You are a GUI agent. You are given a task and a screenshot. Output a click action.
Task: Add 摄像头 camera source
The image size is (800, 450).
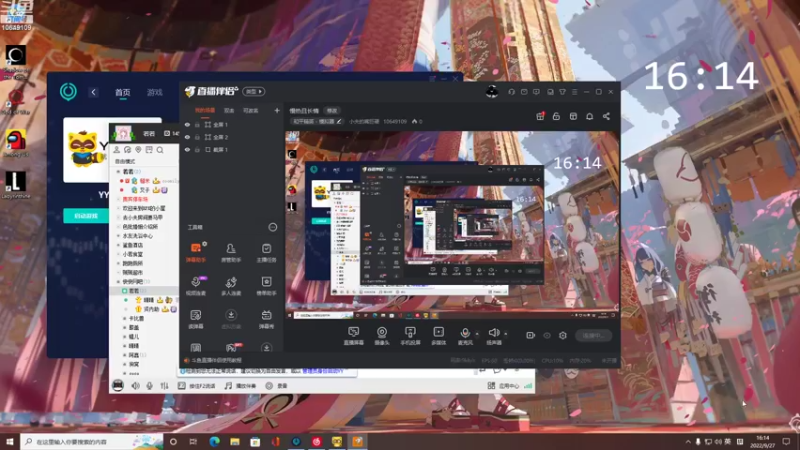point(382,336)
